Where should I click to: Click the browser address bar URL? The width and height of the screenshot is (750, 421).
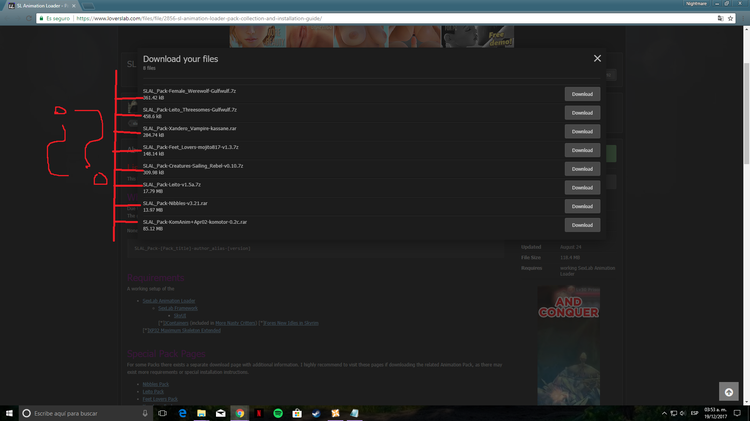[x=199, y=18]
